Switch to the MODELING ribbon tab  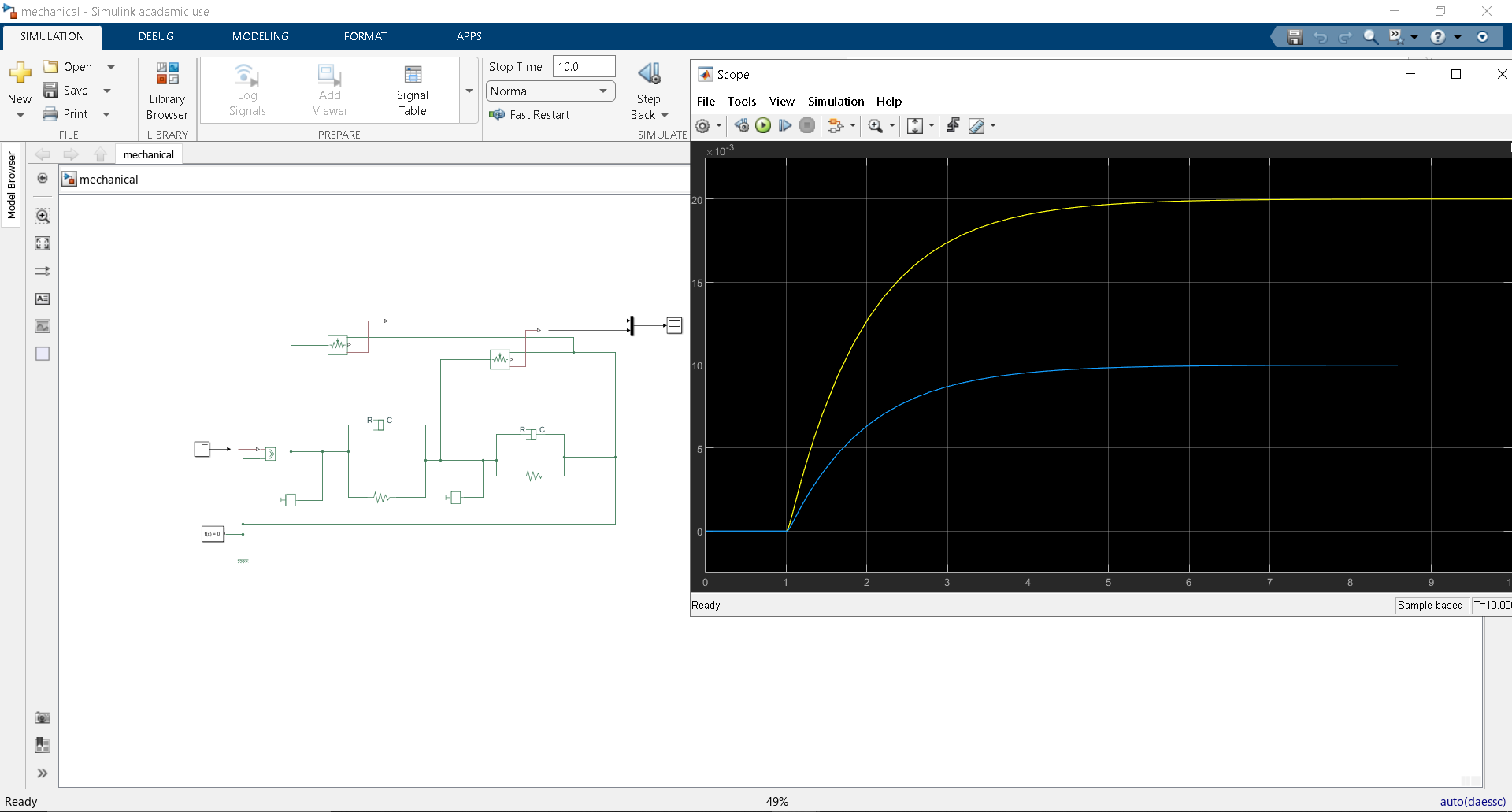(260, 36)
